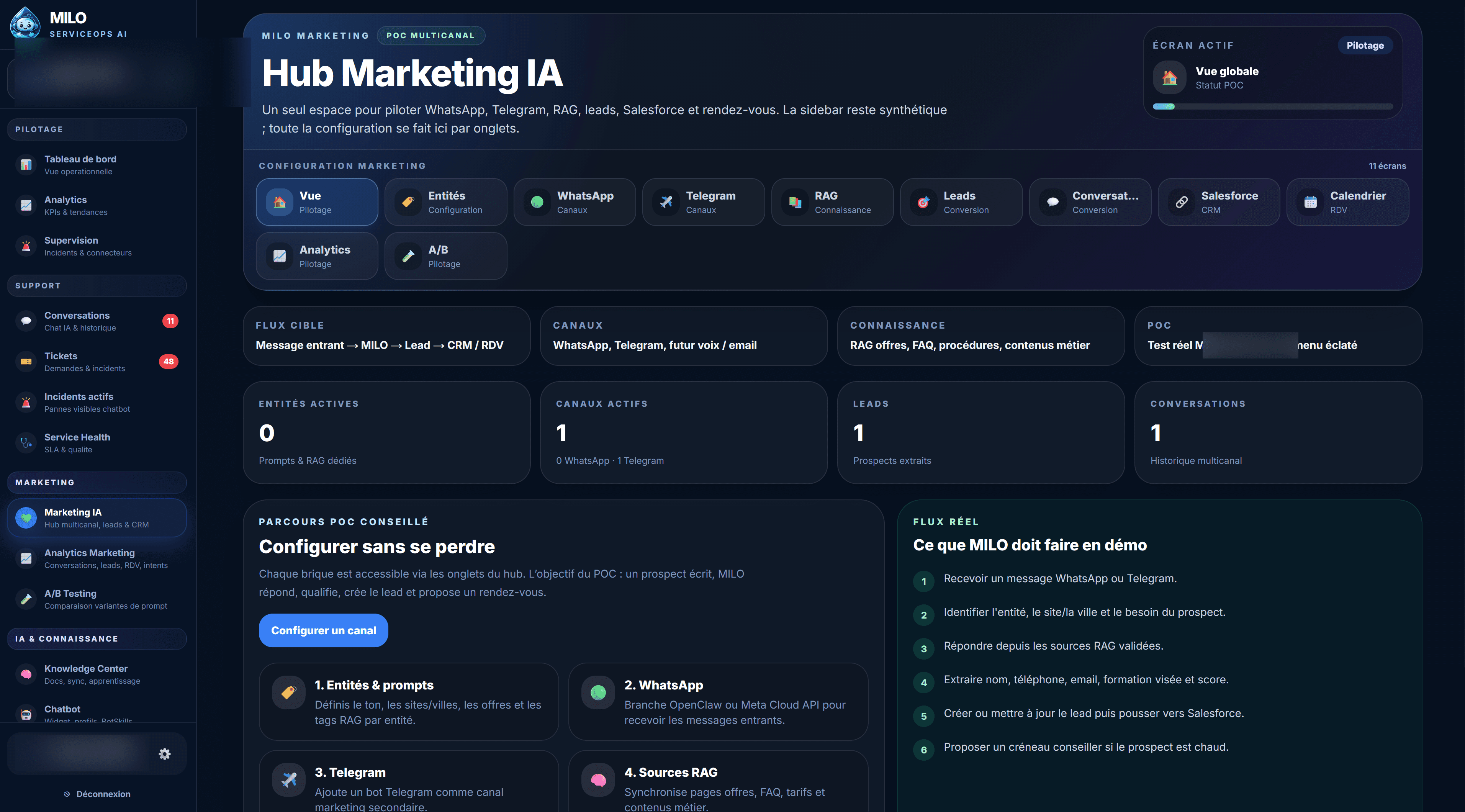Switch to the RAG Connaissance tab

(832, 202)
